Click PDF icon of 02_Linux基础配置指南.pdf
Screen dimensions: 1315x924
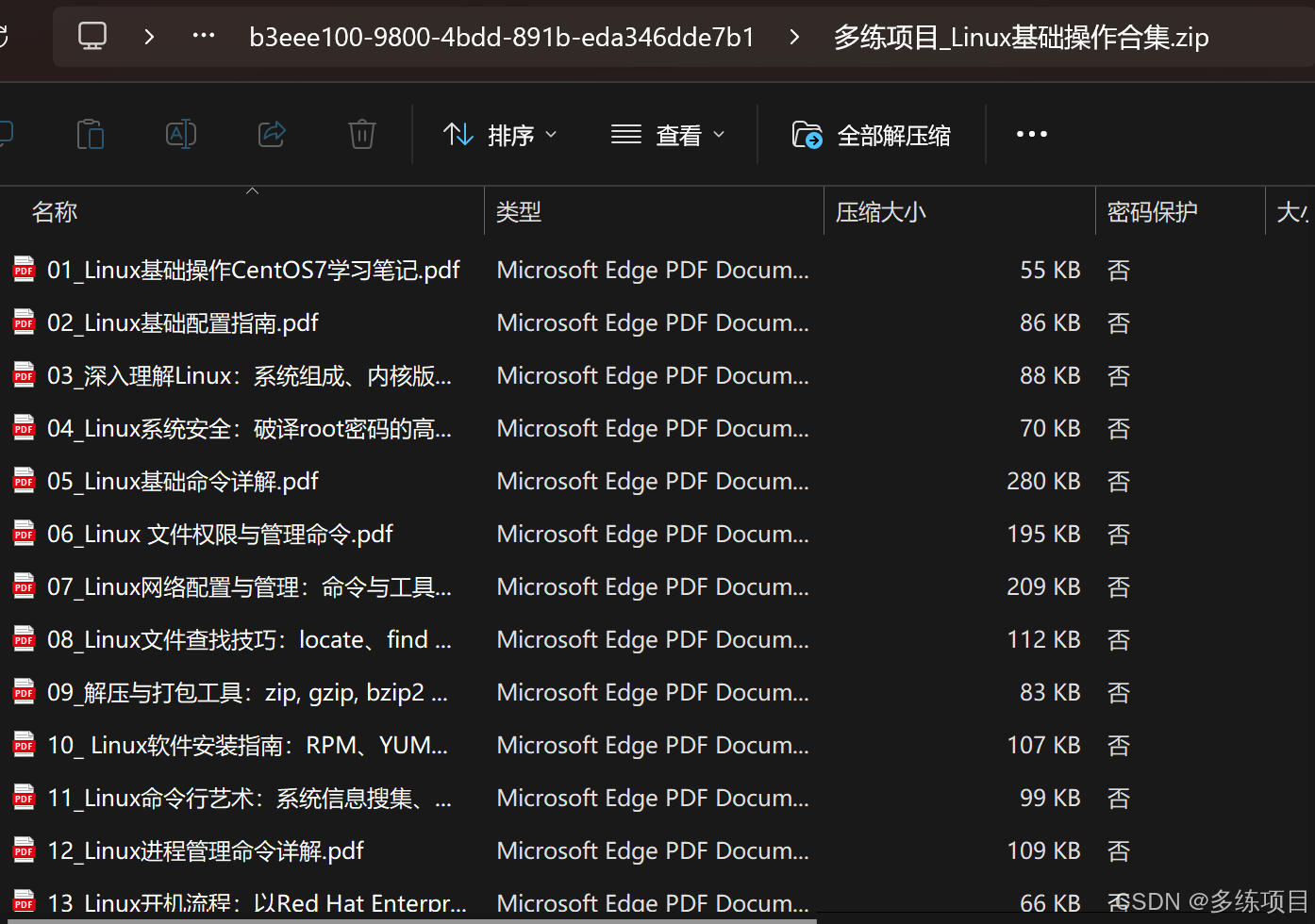click(x=24, y=322)
